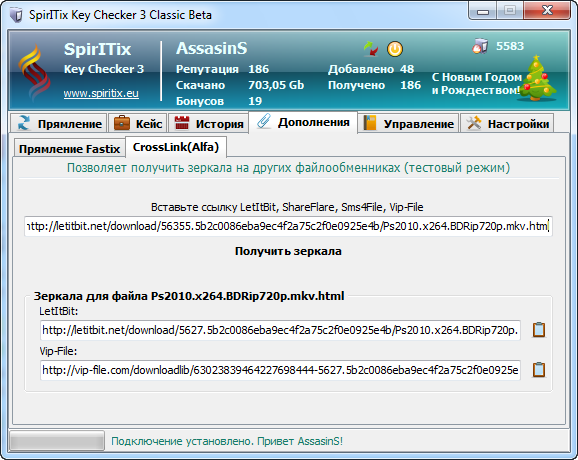Open the Настройки tab
The height and width of the screenshot is (460, 578).
coord(507,123)
